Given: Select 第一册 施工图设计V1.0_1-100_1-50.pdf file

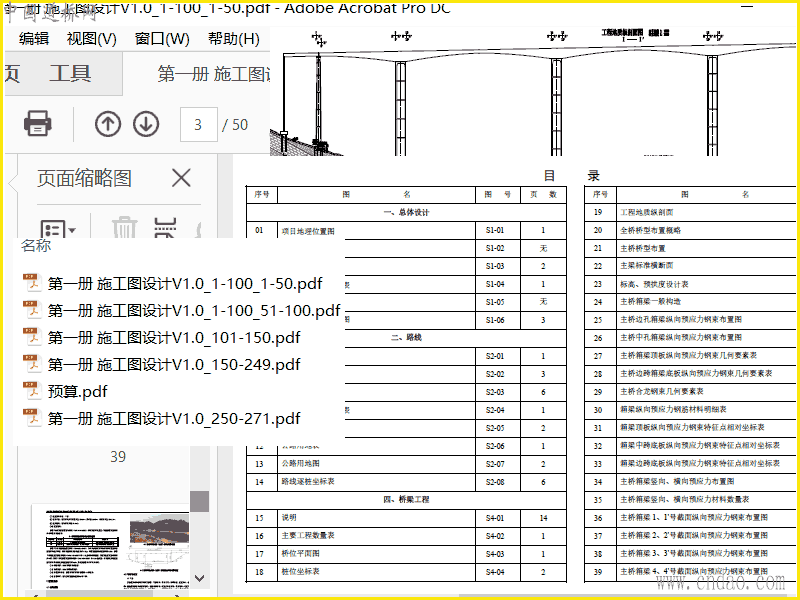Looking at the screenshot, I should (x=185, y=284).
